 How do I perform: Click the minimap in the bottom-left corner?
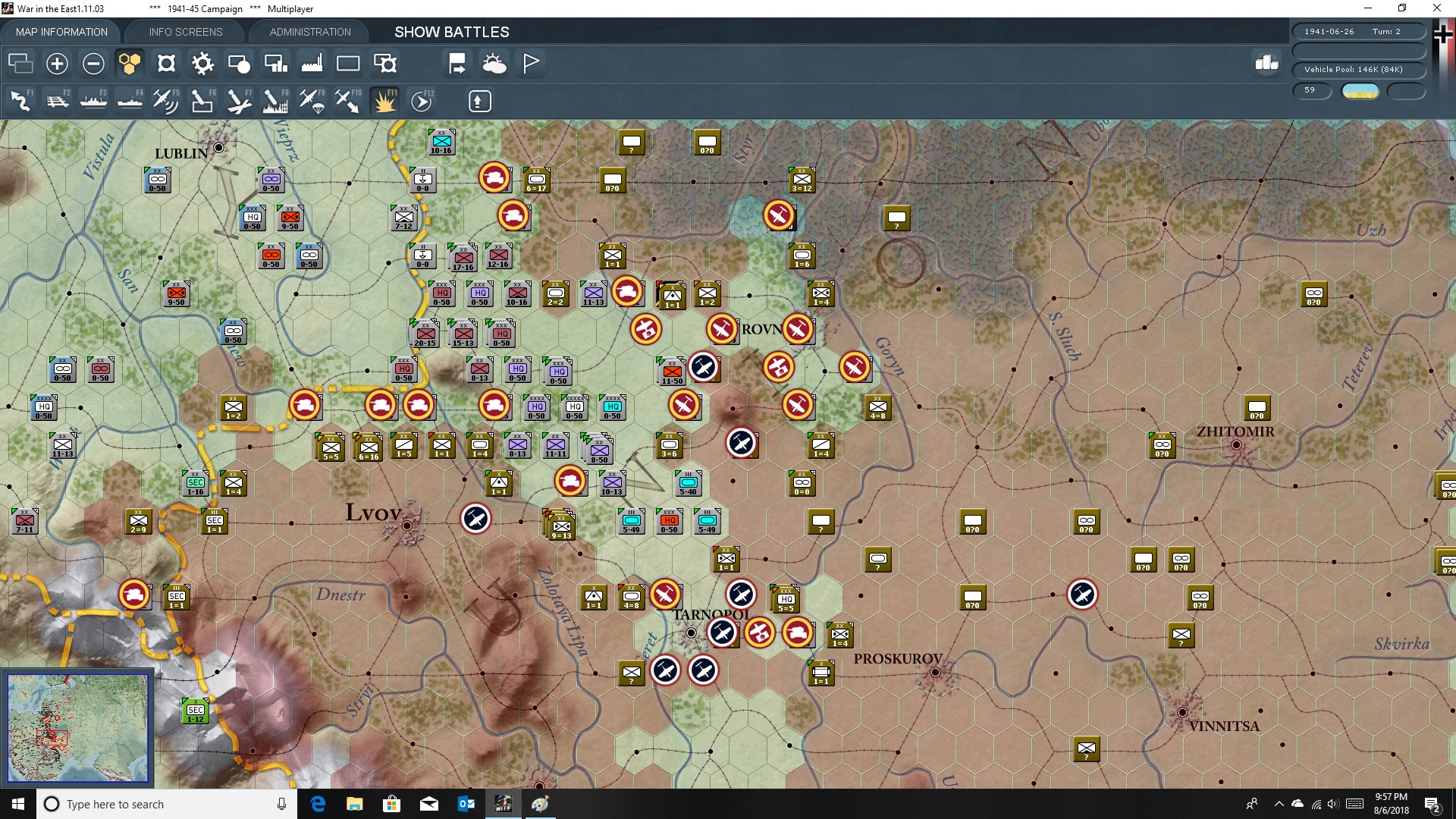tap(78, 728)
